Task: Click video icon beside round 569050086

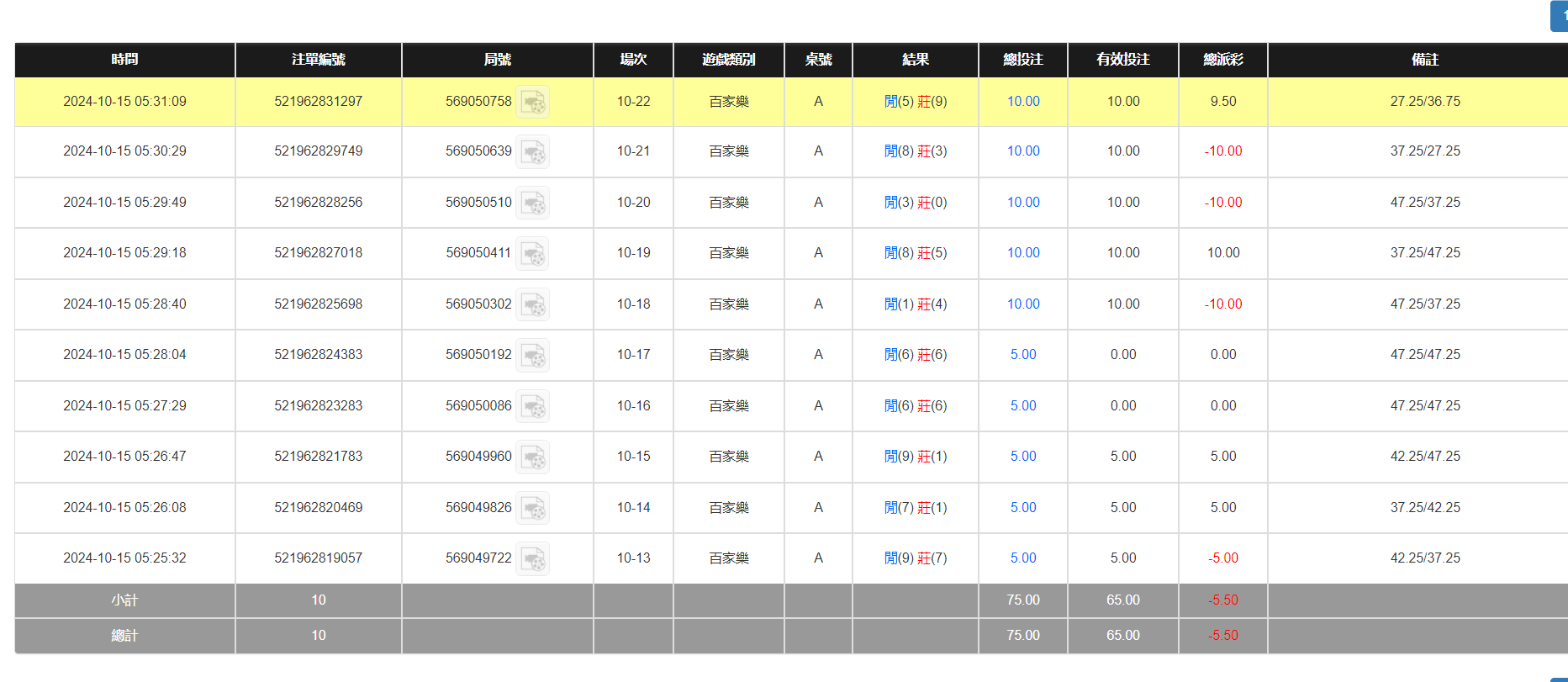Action: 532,406
